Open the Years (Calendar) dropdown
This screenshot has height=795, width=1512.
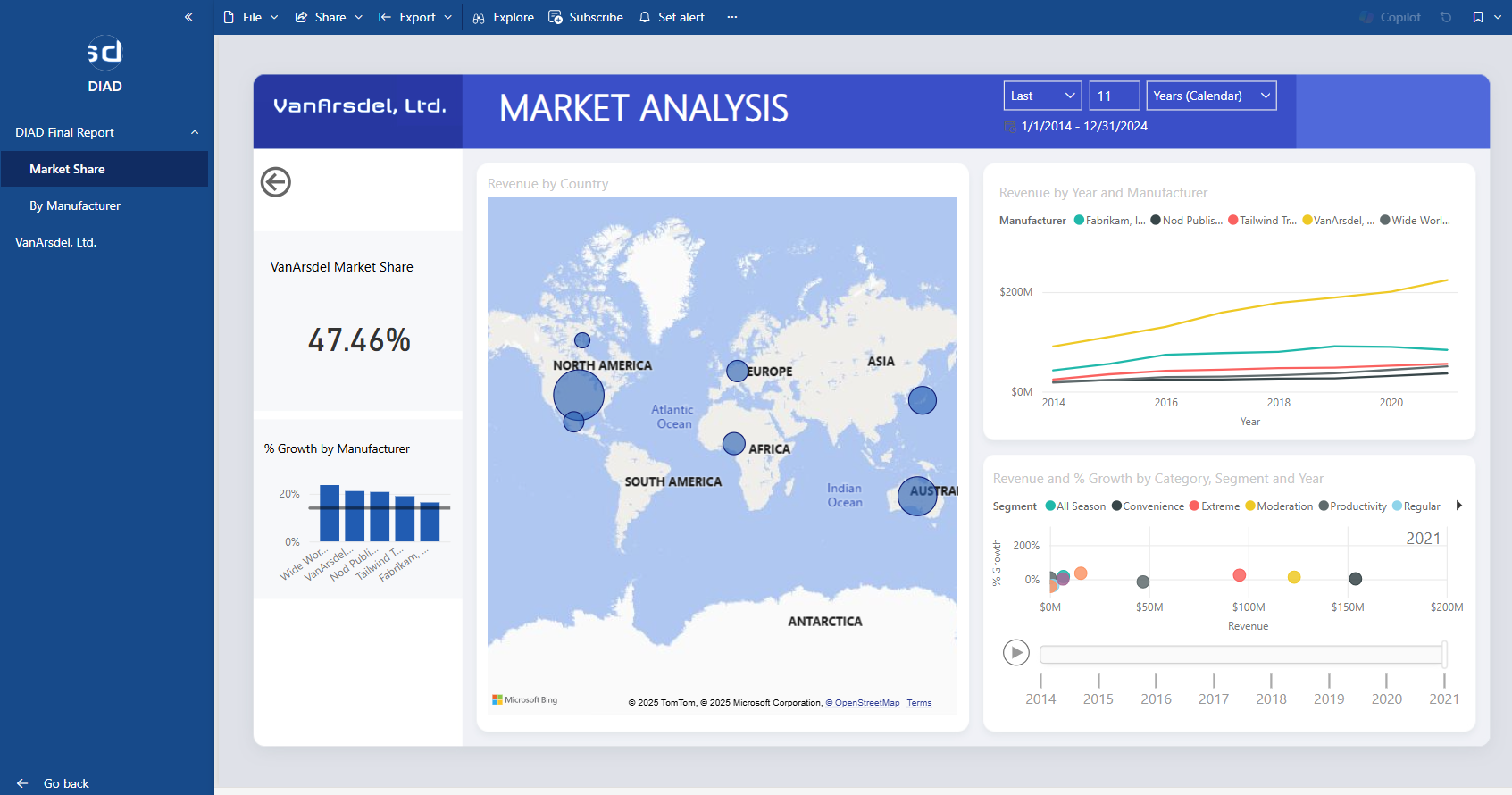[x=1211, y=96]
